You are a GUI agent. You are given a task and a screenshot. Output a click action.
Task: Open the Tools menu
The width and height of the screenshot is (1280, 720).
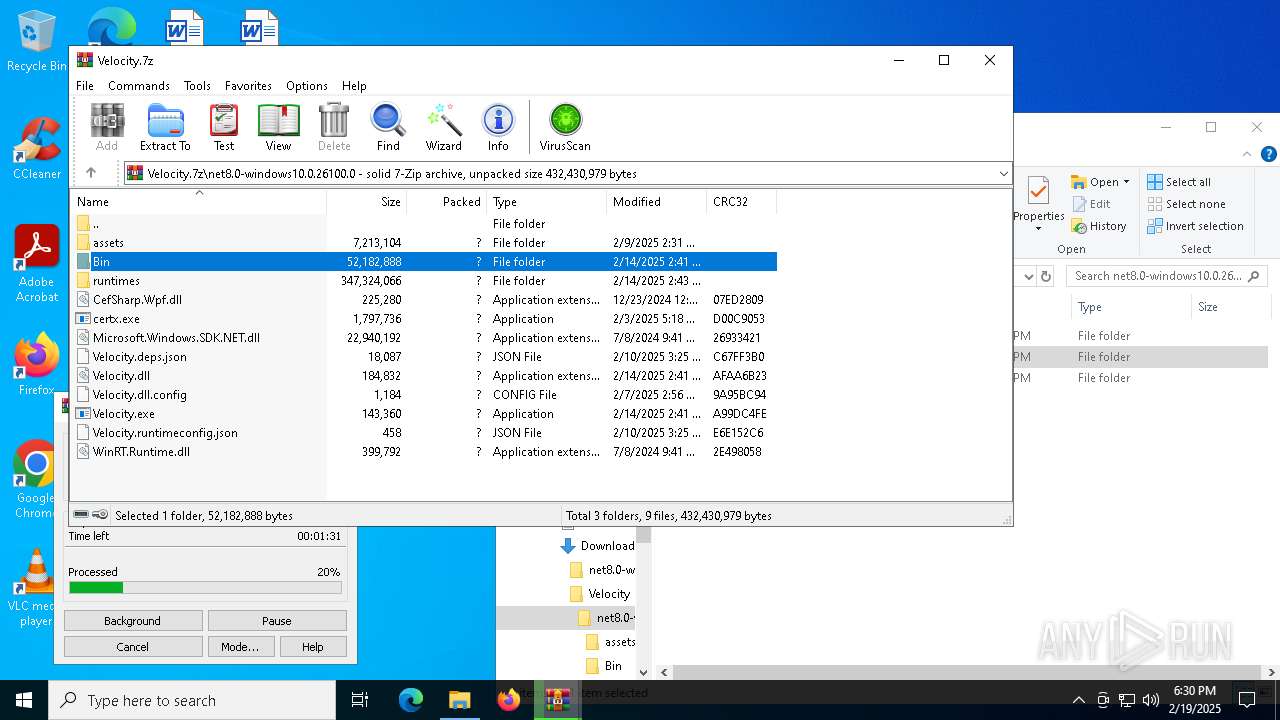pyautogui.click(x=197, y=86)
